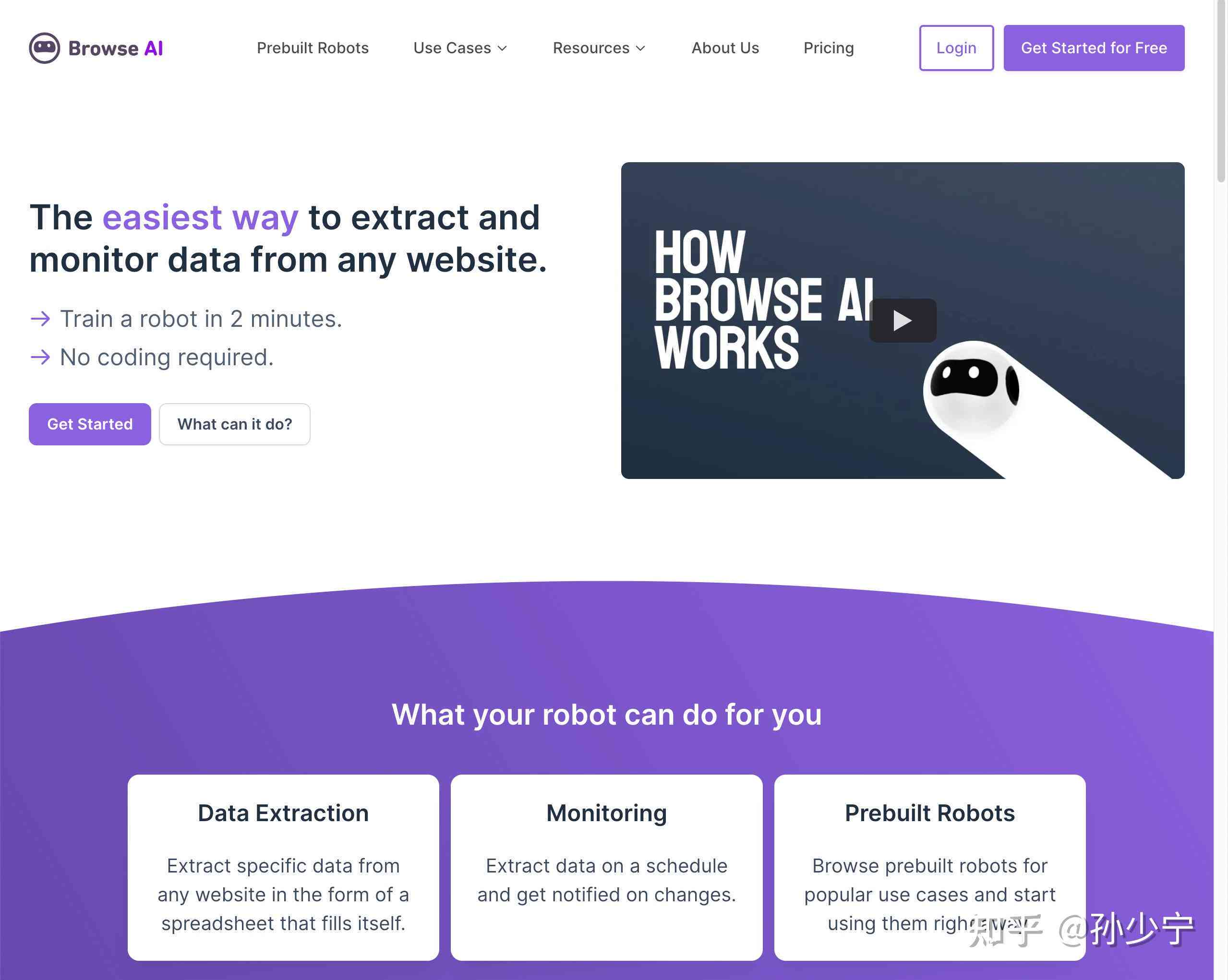The width and height of the screenshot is (1228, 980).
Task: Click the play button on the video
Action: click(904, 320)
